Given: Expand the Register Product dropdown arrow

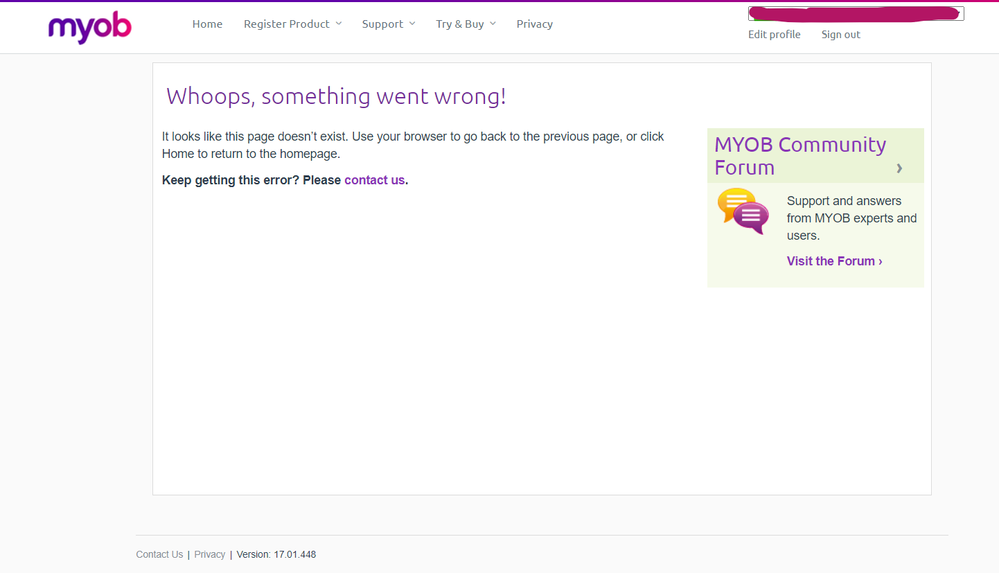Looking at the screenshot, I should tap(339, 24).
